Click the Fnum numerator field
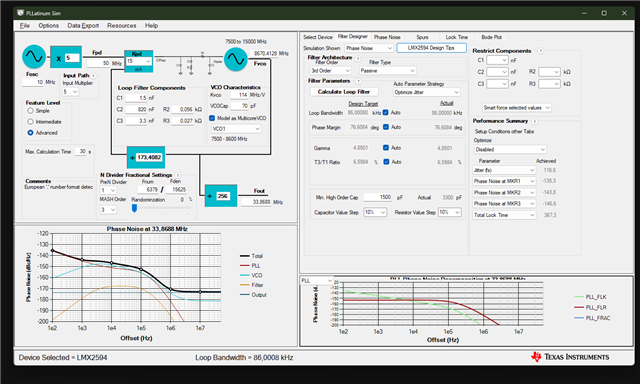The width and height of the screenshot is (640, 384). [x=149, y=190]
